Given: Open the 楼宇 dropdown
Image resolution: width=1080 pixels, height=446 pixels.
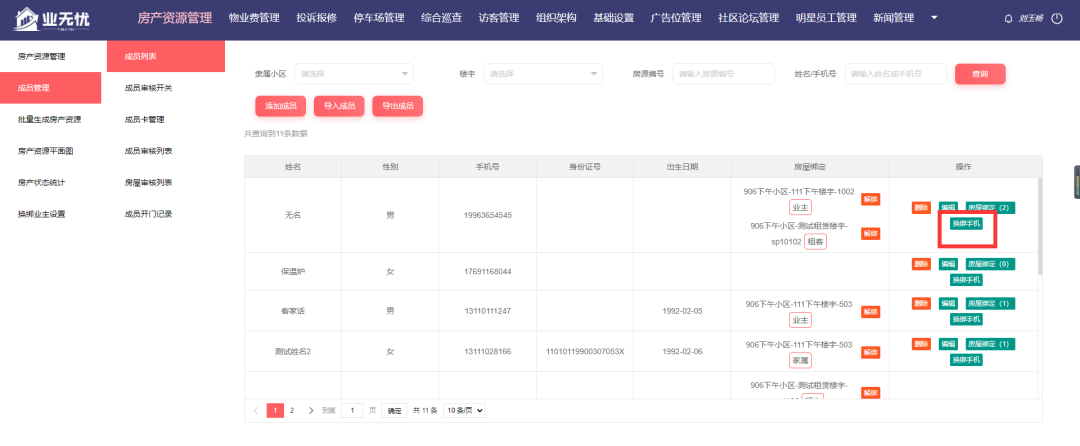Looking at the screenshot, I should [543, 74].
